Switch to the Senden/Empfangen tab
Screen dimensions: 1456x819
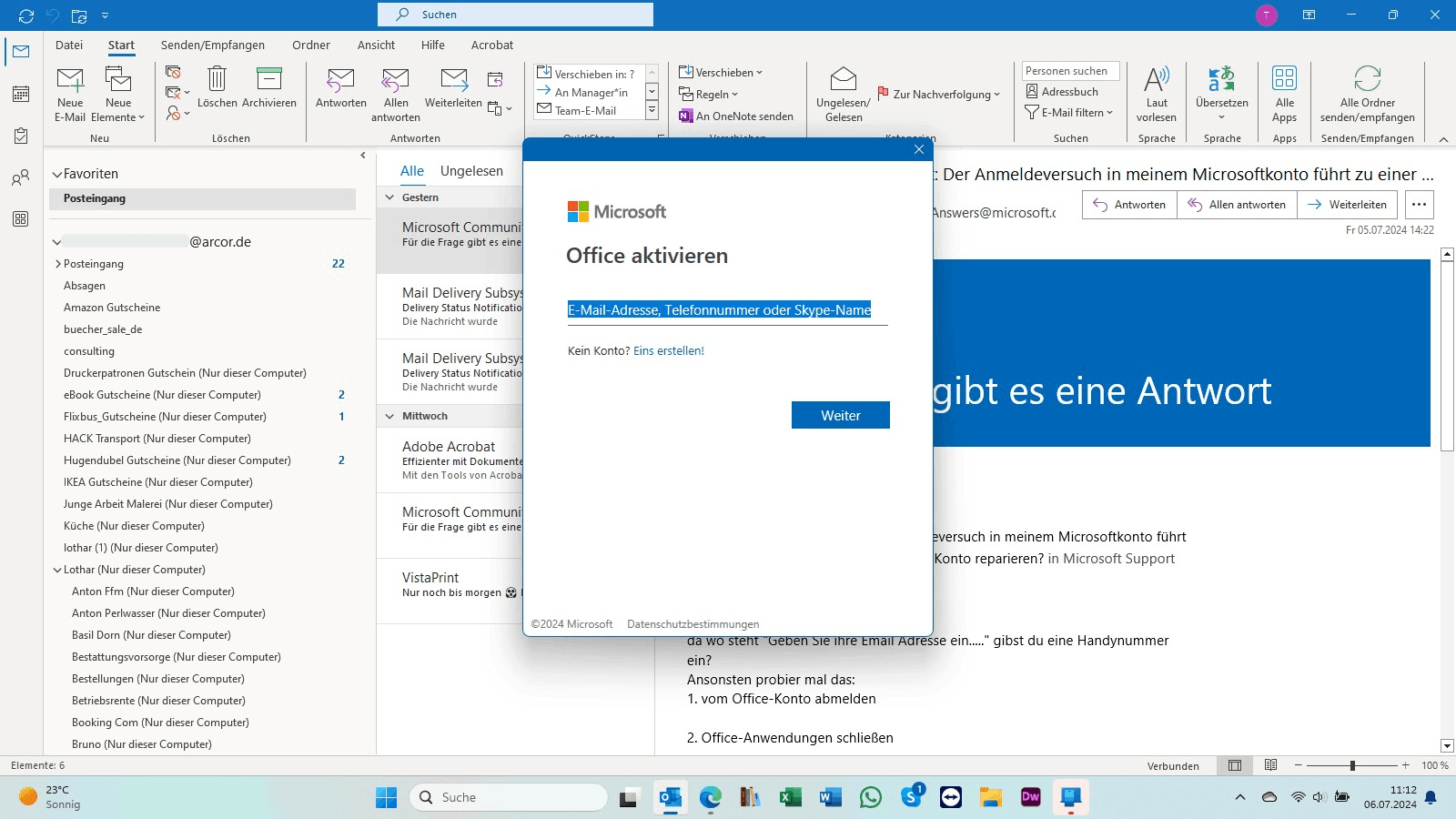coord(213,45)
